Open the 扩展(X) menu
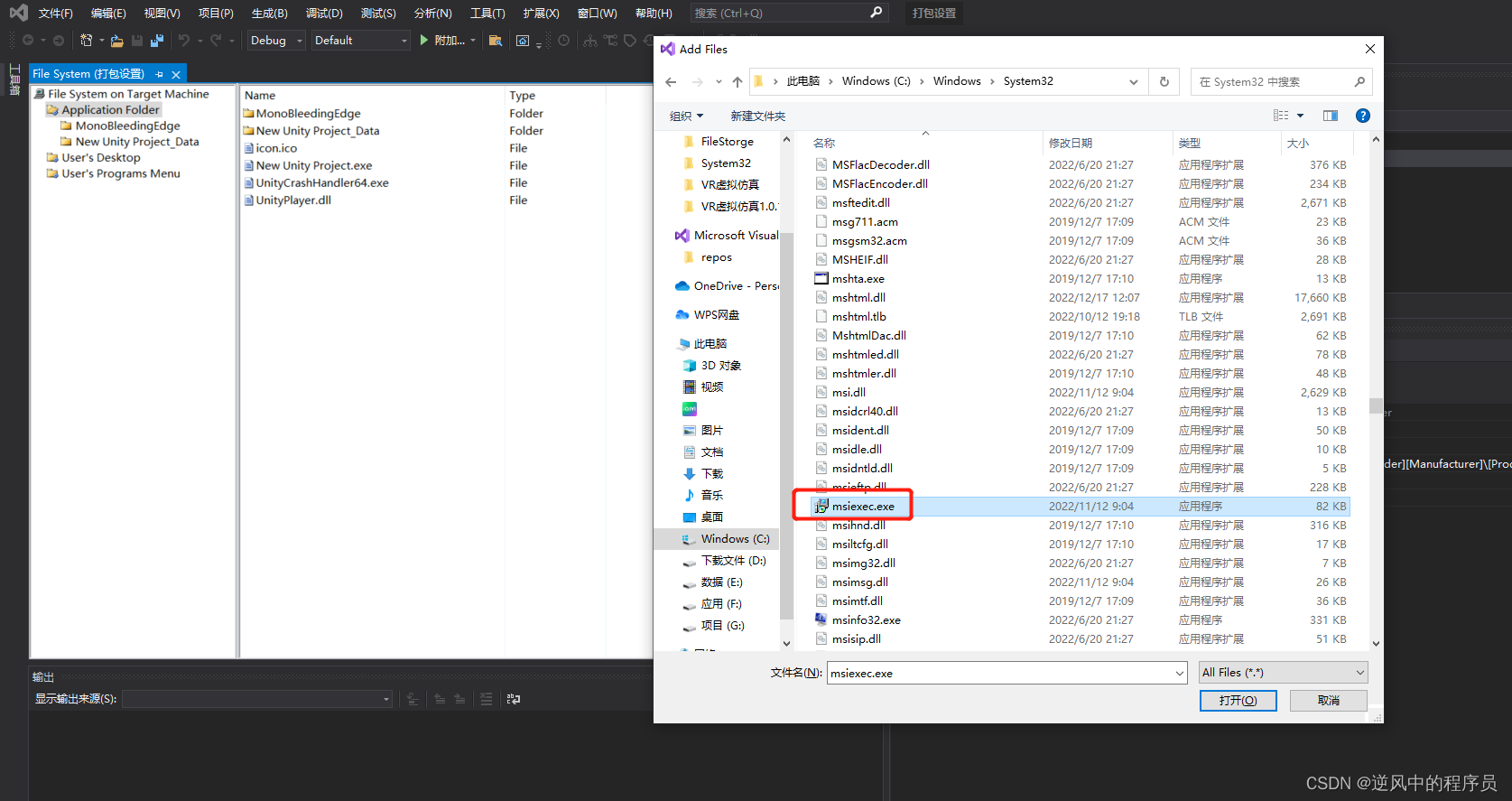The height and width of the screenshot is (801, 1512). pyautogui.click(x=541, y=13)
